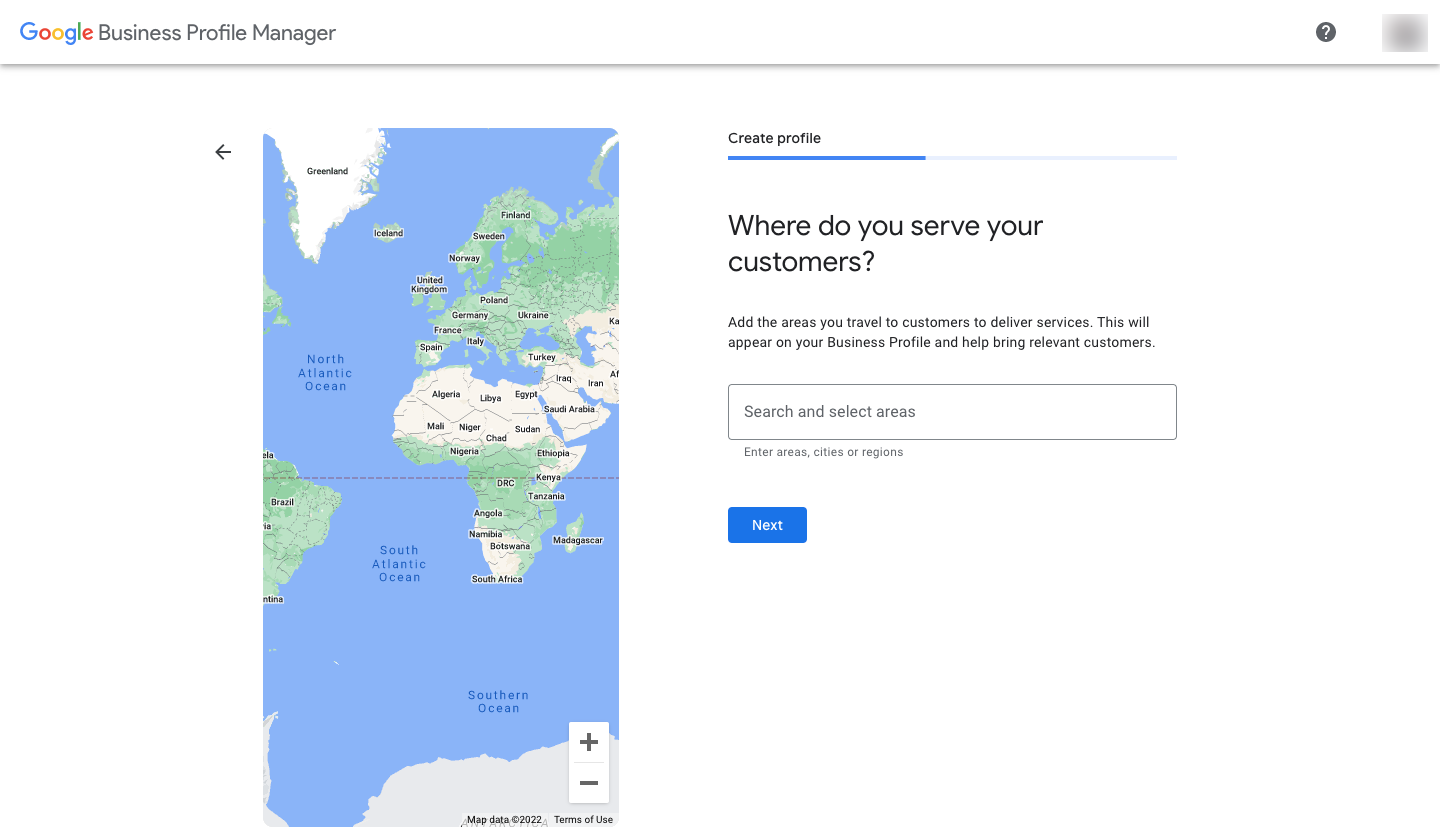The height and width of the screenshot is (828, 1440).
Task: Click Greenland on the map
Action: (x=330, y=172)
